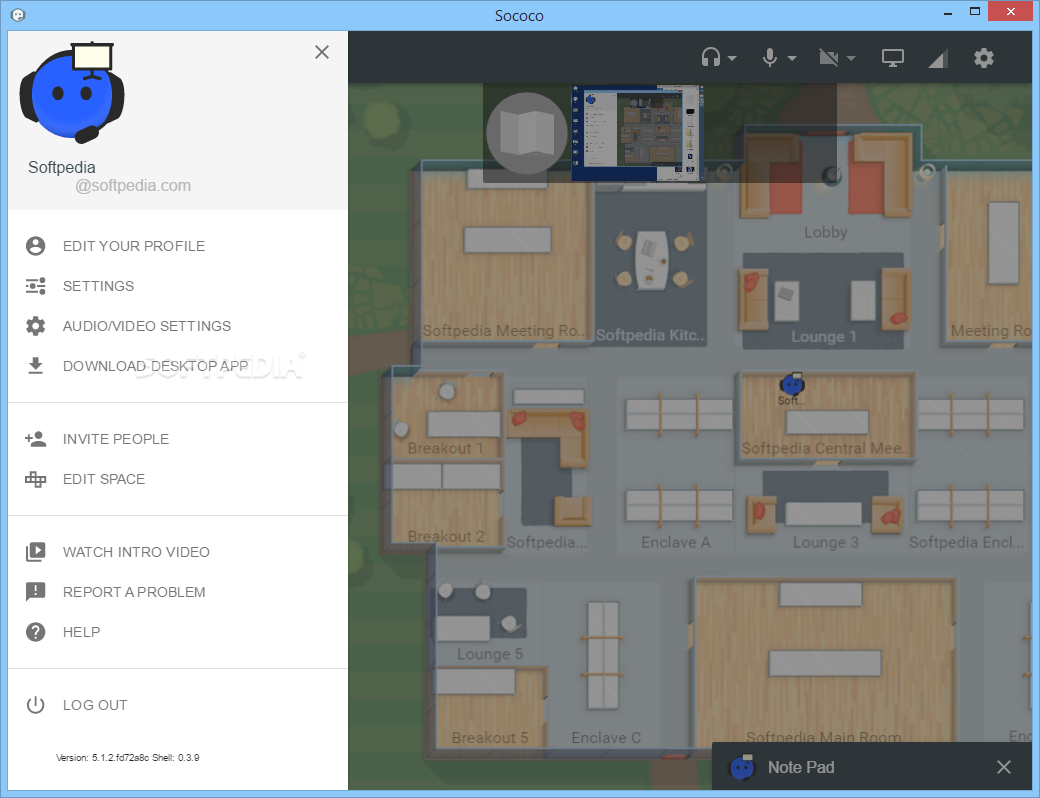Click the Enclave C label

click(x=606, y=738)
